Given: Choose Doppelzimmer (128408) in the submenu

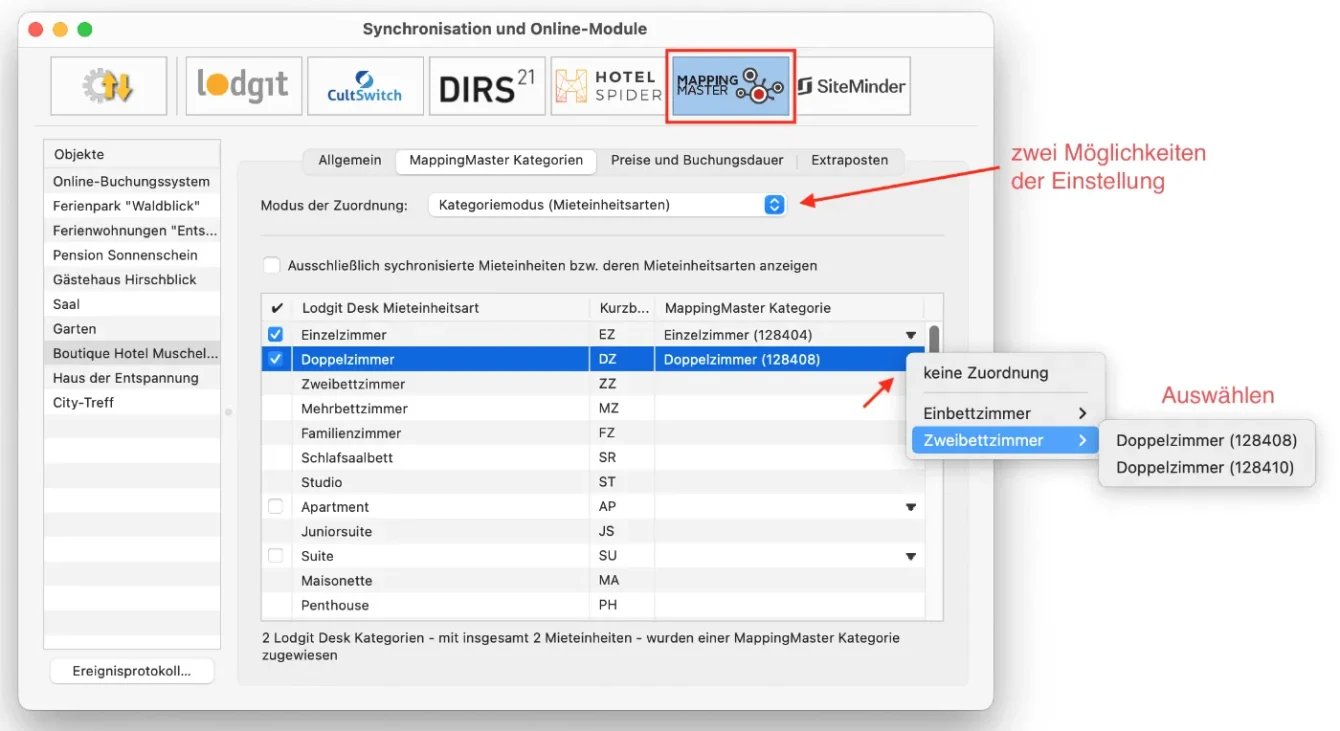Looking at the screenshot, I should pyautogui.click(x=1206, y=440).
